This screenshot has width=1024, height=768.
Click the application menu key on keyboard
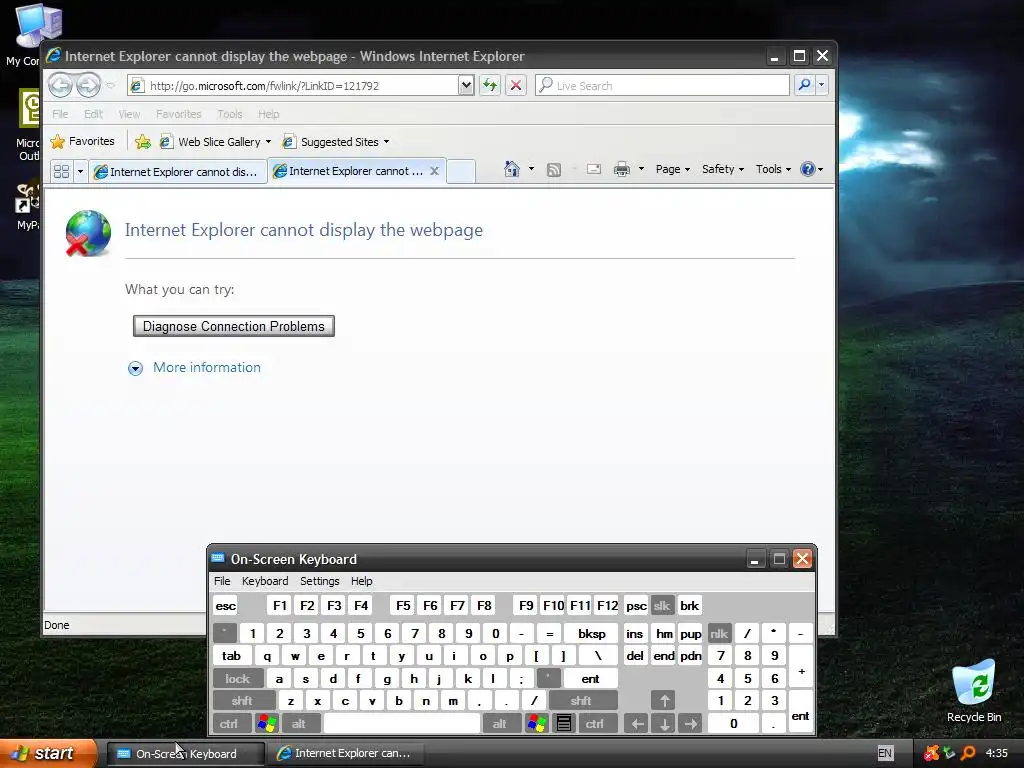pyautogui.click(x=564, y=723)
